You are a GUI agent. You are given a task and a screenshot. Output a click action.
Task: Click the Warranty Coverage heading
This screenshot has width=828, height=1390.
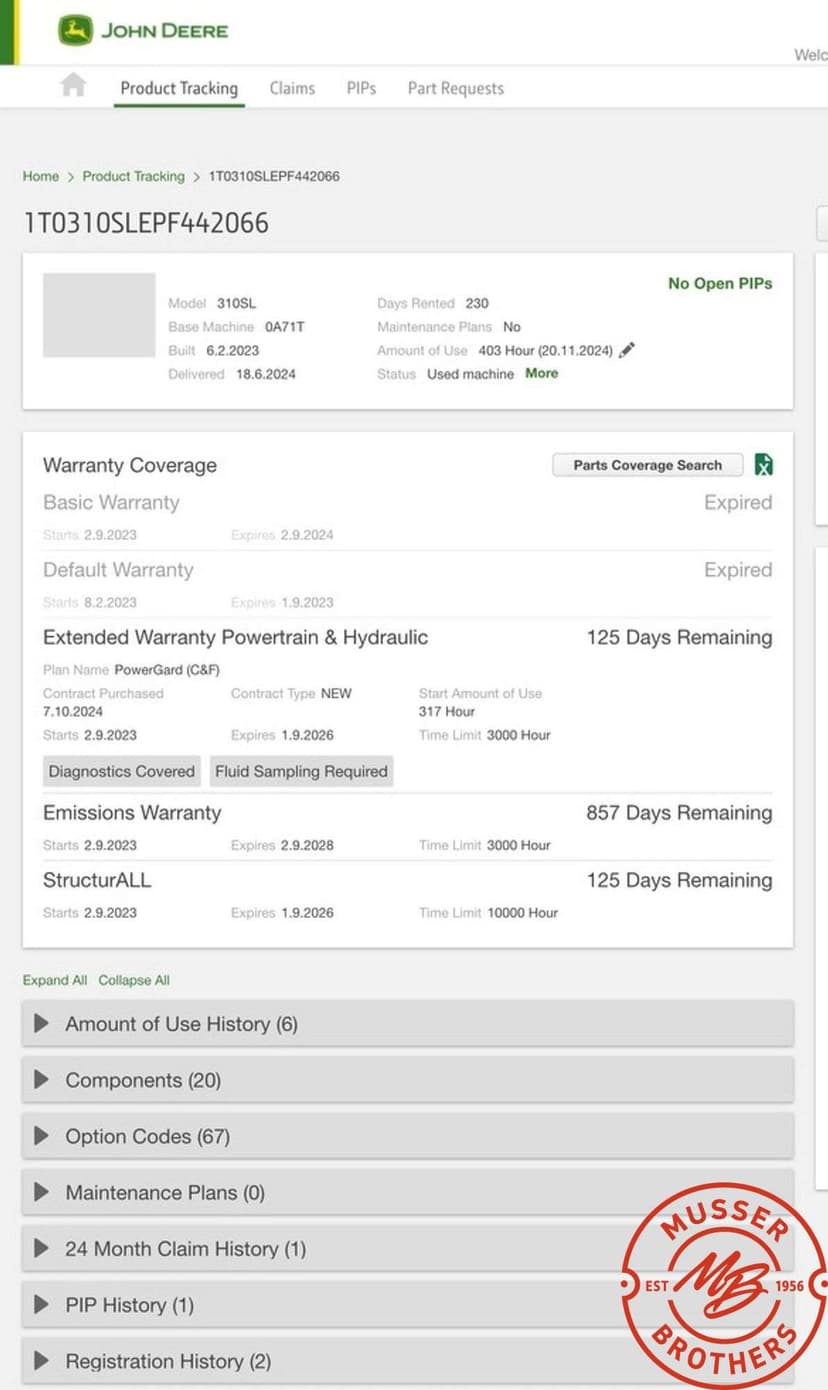tap(130, 465)
